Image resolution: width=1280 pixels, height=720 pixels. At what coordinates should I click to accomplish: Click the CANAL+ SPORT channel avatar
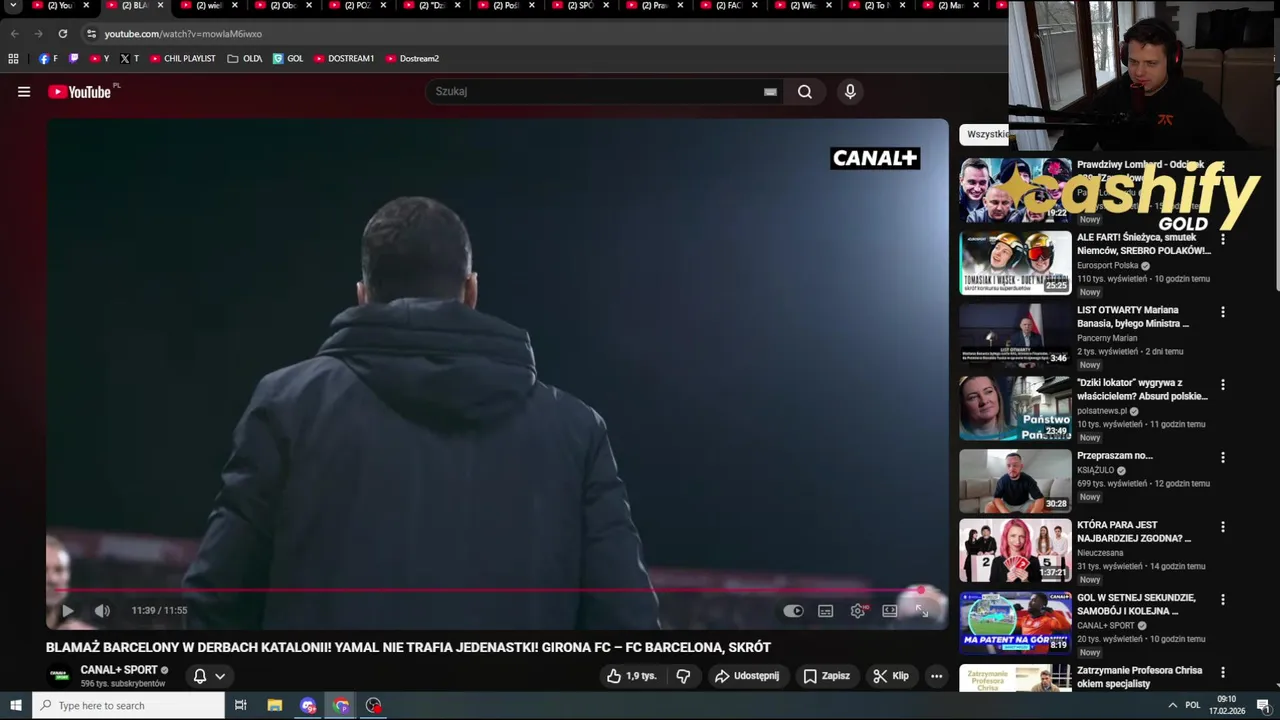60,676
